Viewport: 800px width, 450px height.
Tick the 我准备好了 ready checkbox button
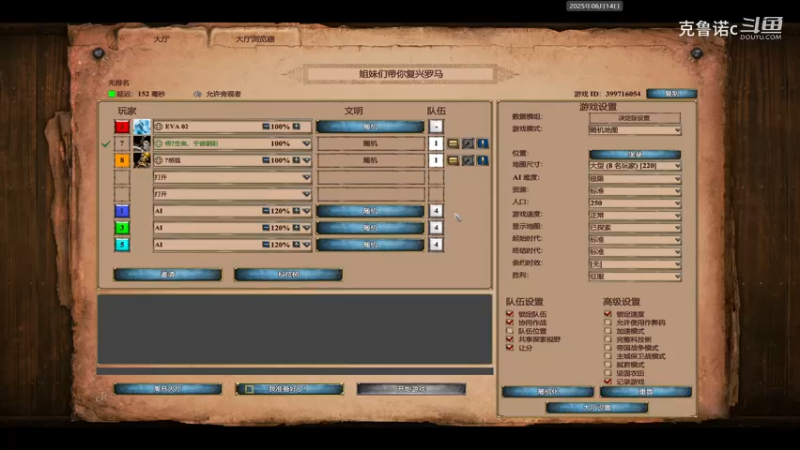click(x=289, y=389)
